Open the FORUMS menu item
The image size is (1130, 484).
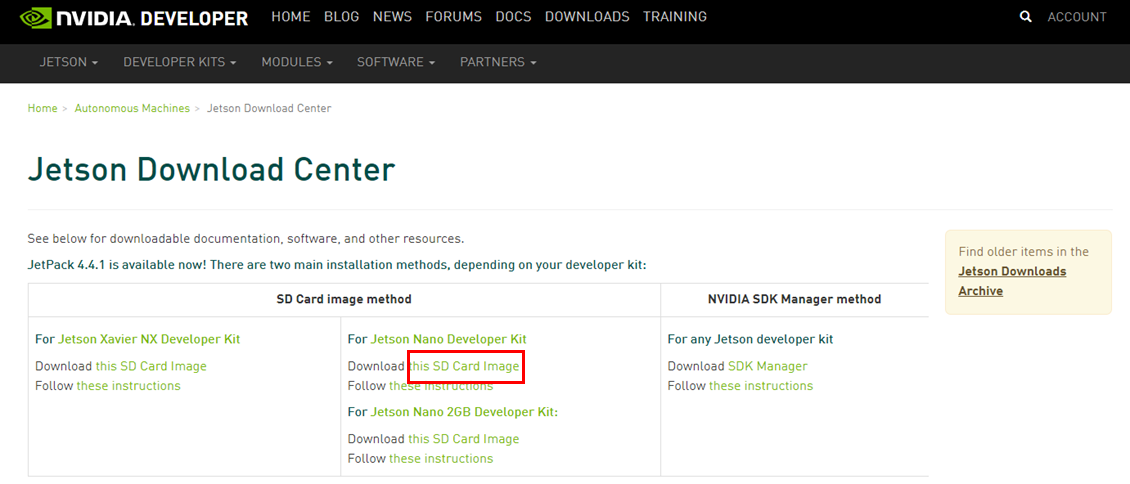453,17
